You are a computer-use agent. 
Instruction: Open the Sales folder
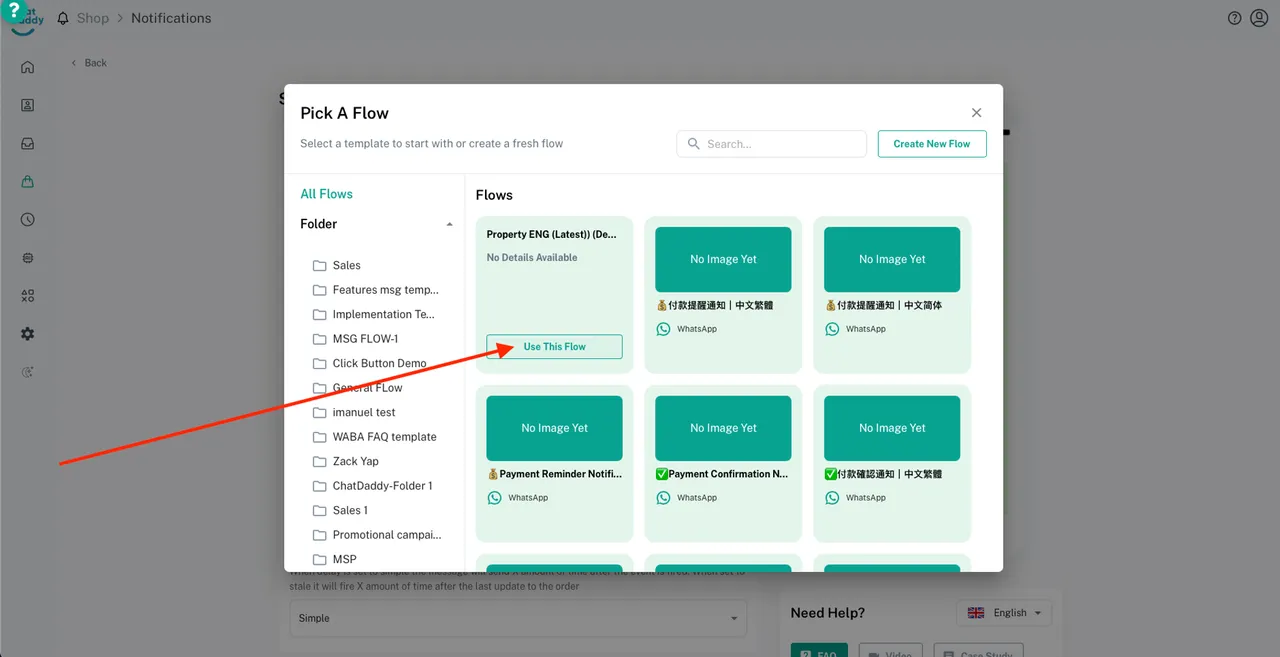coord(346,265)
